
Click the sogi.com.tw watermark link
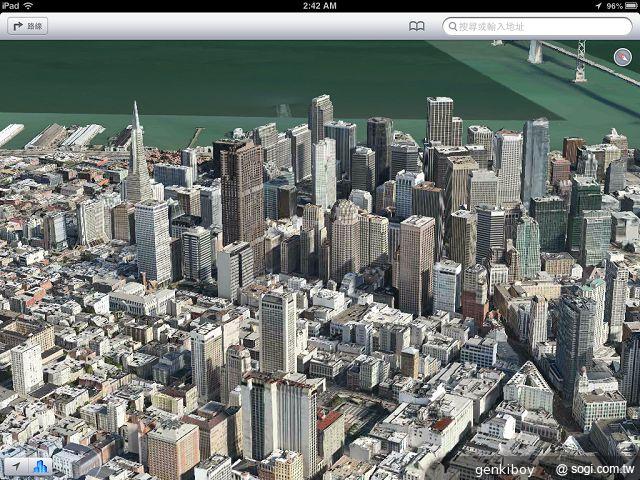coord(595,468)
